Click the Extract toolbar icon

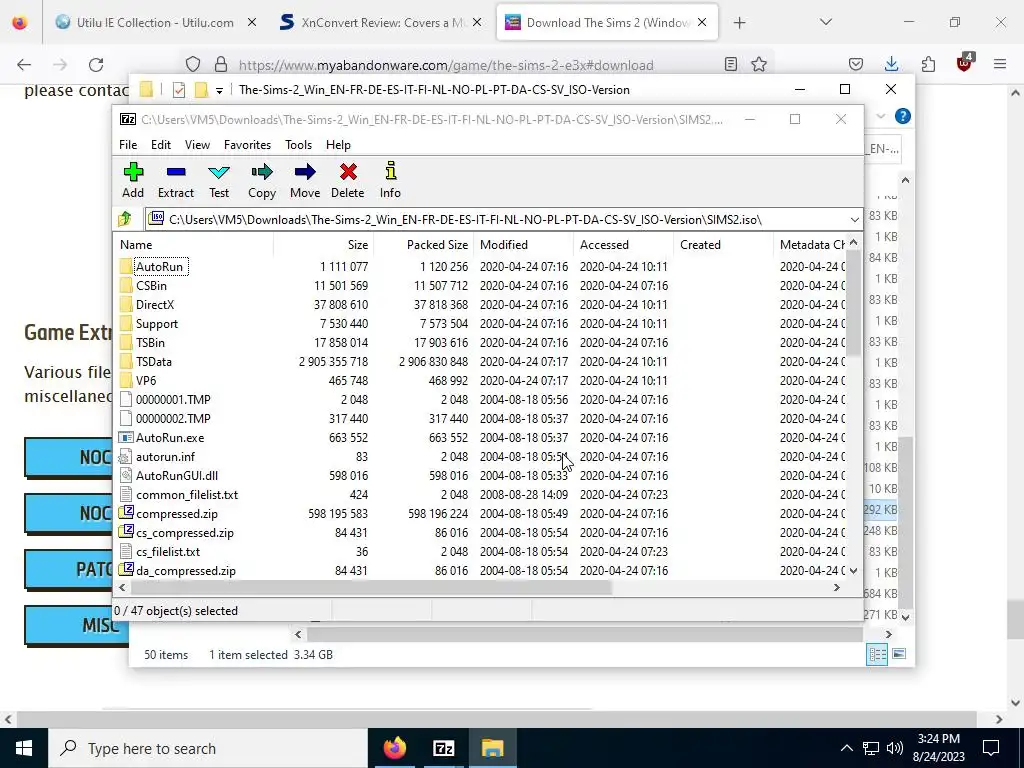pyautogui.click(x=176, y=180)
